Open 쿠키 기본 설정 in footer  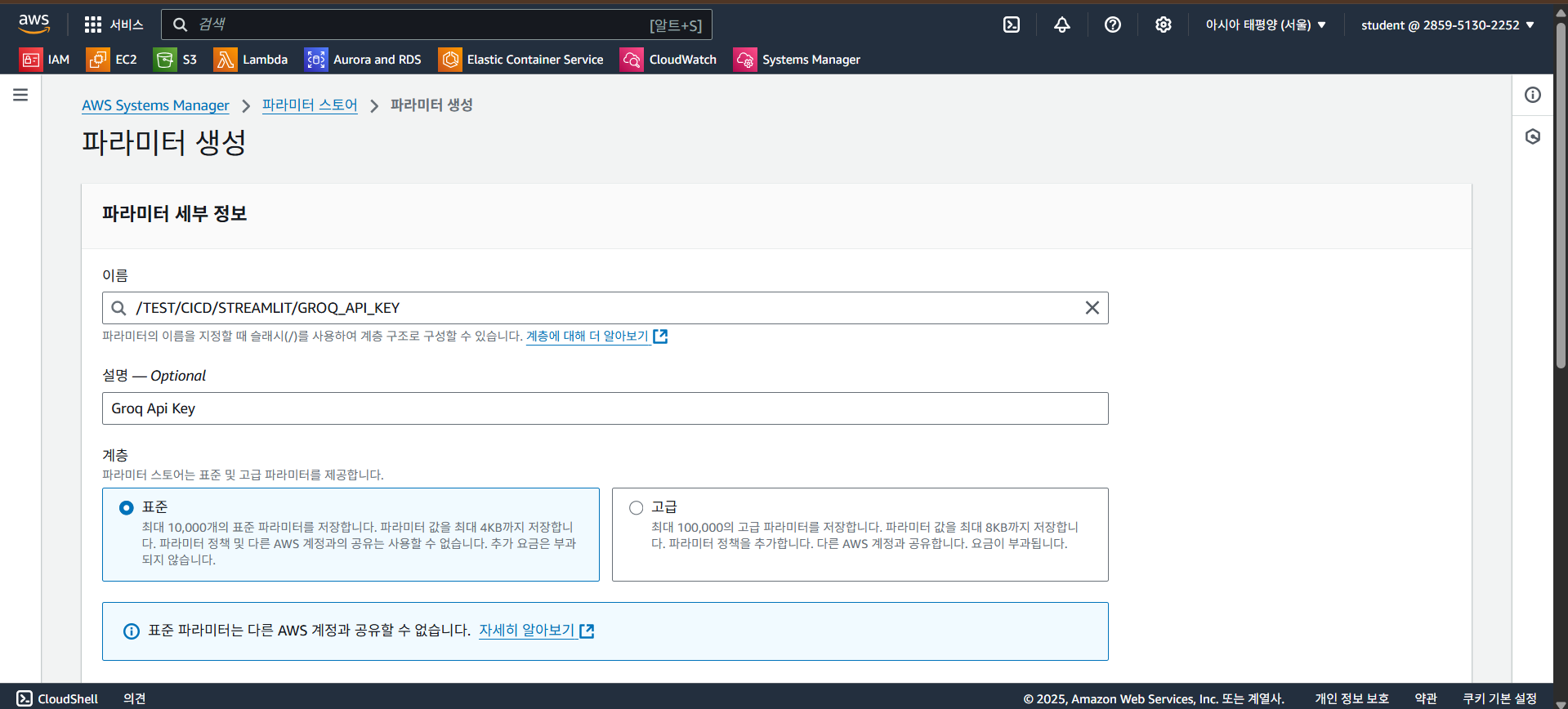1499,698
